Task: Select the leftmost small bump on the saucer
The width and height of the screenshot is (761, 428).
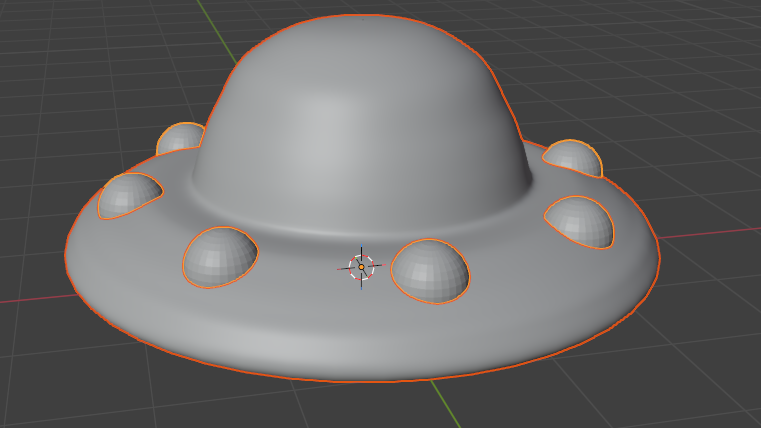Action: [128, 196]
